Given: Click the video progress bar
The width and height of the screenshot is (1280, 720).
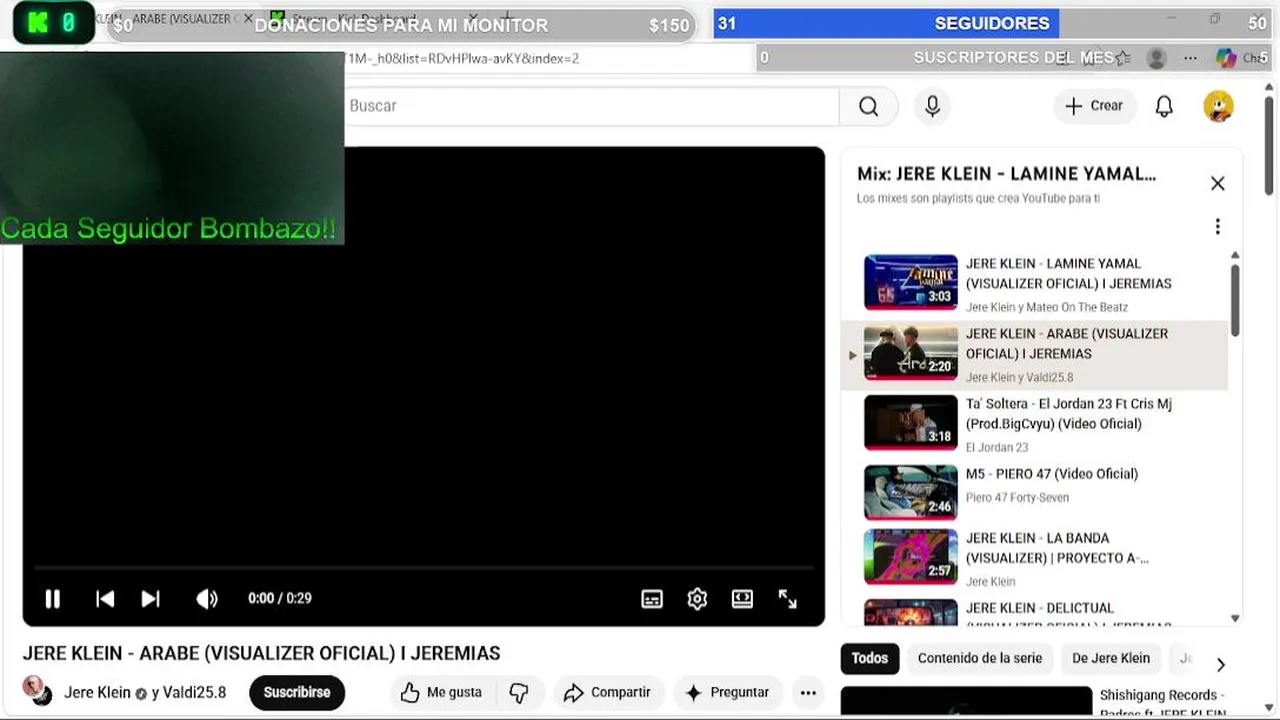Looking at the screenshot, I should (x=424, y=568).
